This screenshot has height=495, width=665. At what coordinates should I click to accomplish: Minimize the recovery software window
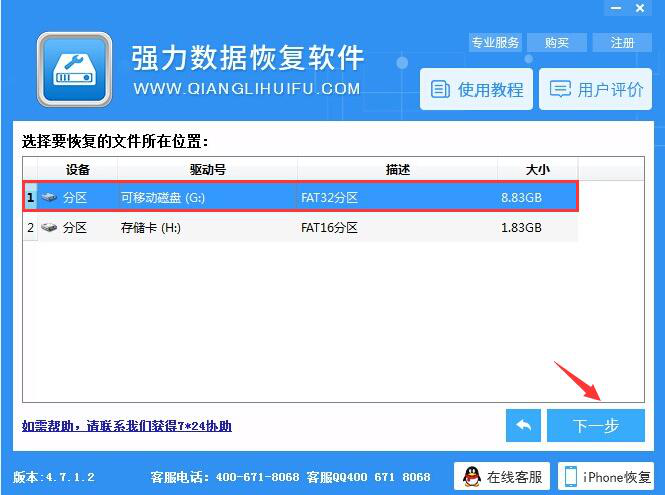[616, 8]
